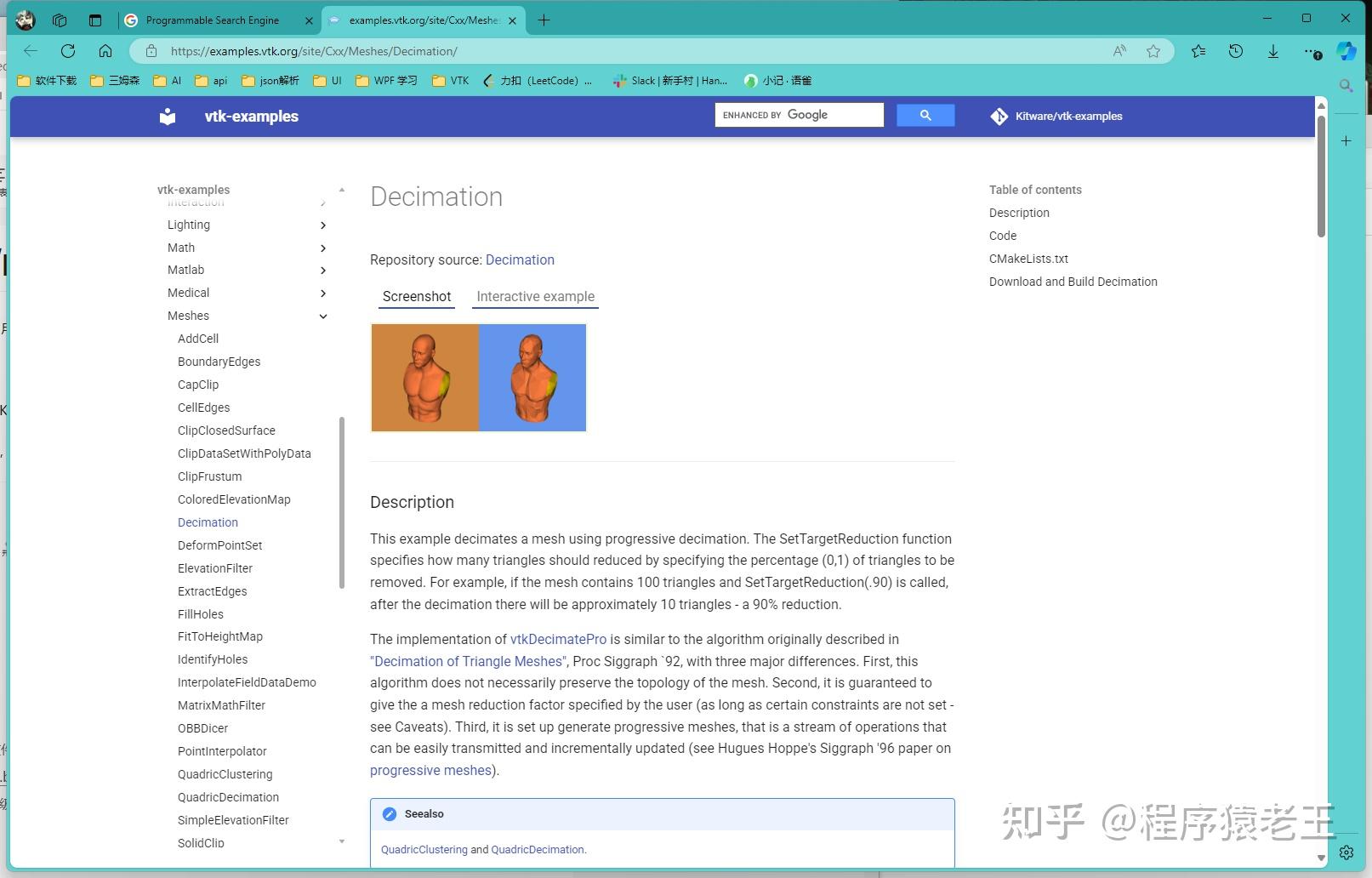The height and width of the screenshot is (878, 1372).
Task: Open the Kitware/vtk-examples GitHub repository icon
Action: click(999, 116)
